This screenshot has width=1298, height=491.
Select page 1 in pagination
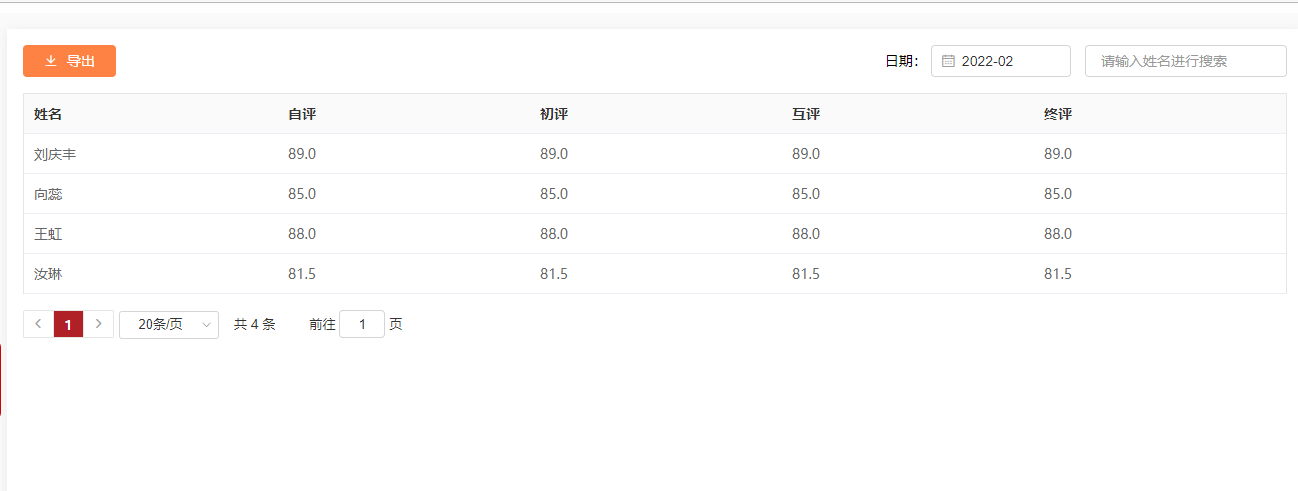click(x=68, y=324)
